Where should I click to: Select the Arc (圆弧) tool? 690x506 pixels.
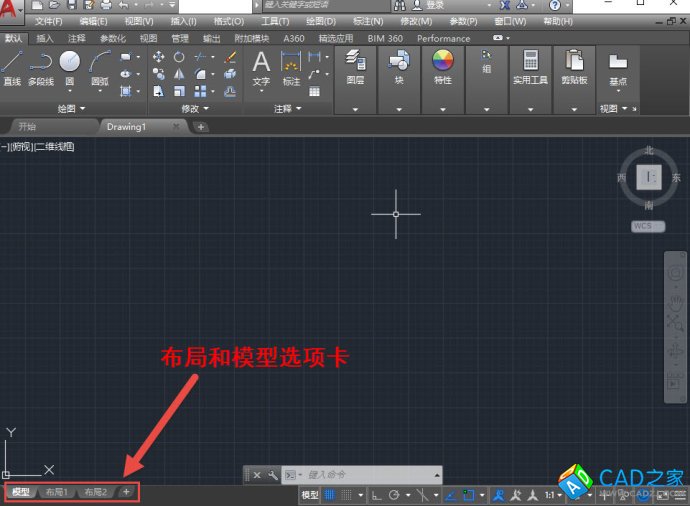100,67
